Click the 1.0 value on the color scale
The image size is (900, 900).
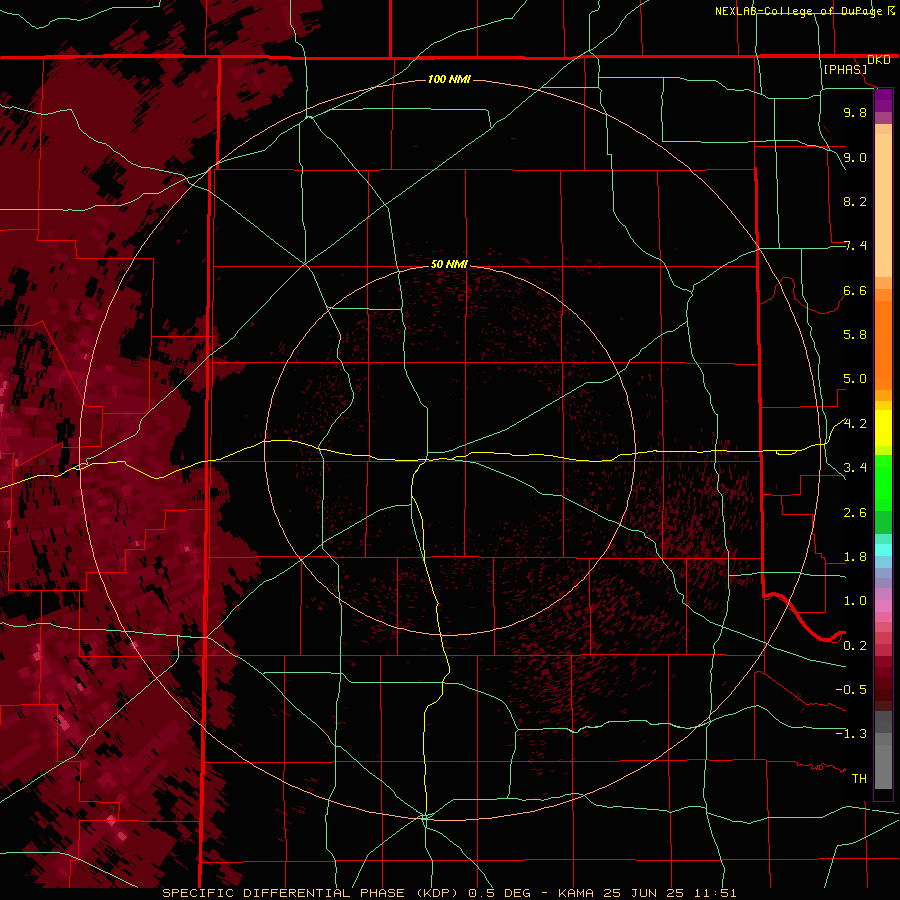(x=855, y=601)
